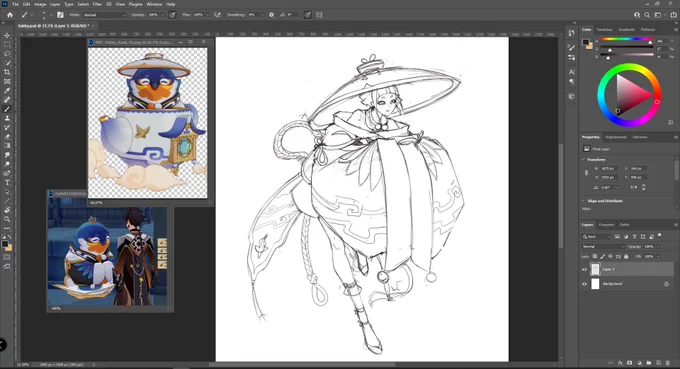Toggle pressure for size in options bar
The image size is (680, 369).
pos(307,15)
